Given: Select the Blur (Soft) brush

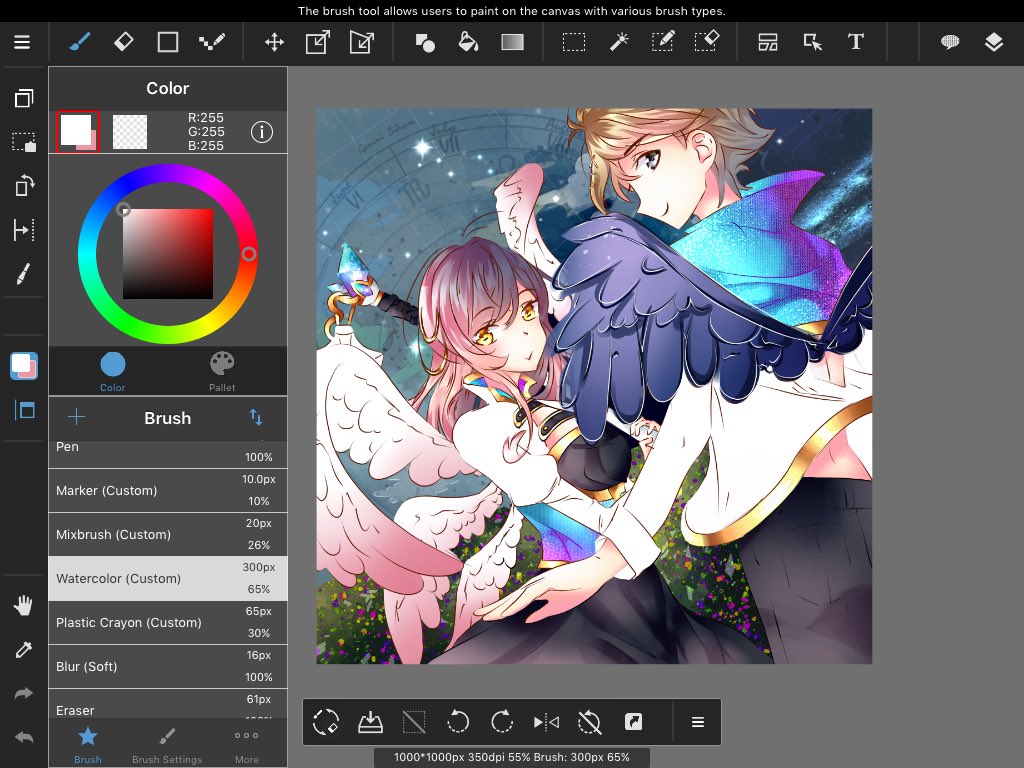Looking at the screenshot, I should click(x=168, y=666).
